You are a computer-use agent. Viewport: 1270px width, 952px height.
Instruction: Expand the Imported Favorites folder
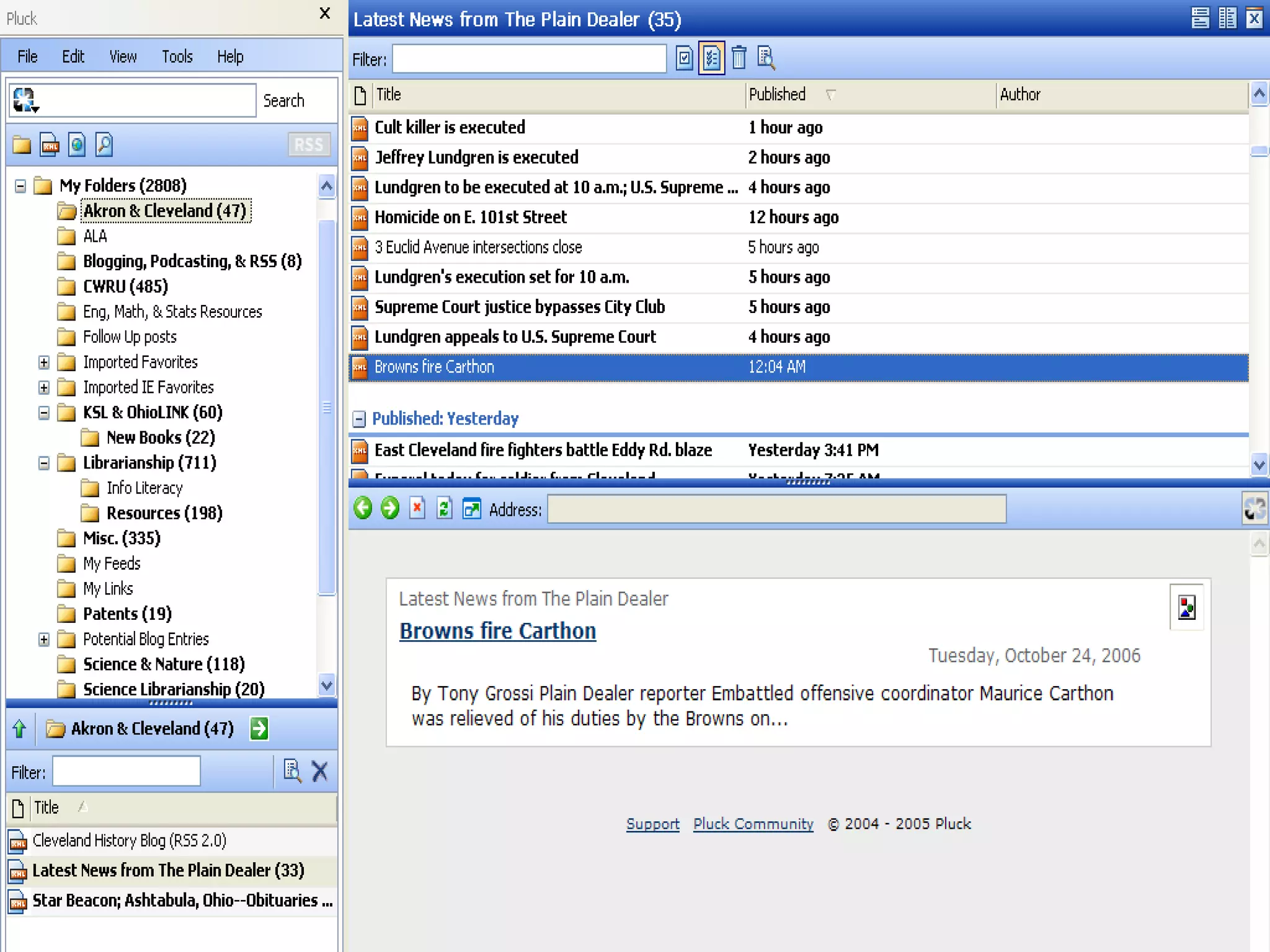coord(44,362)
